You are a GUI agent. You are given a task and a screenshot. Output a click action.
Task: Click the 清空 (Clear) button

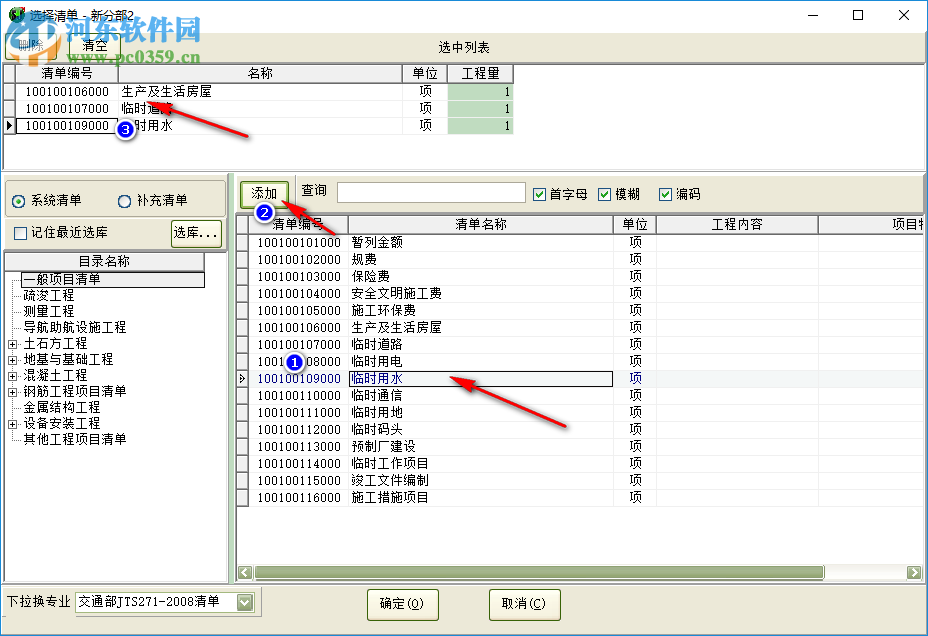(95, 45)
